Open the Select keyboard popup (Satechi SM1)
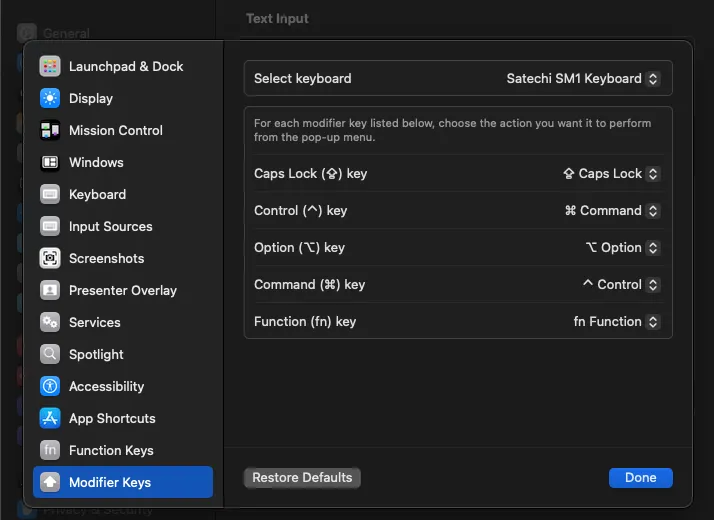 click(582, 78)
